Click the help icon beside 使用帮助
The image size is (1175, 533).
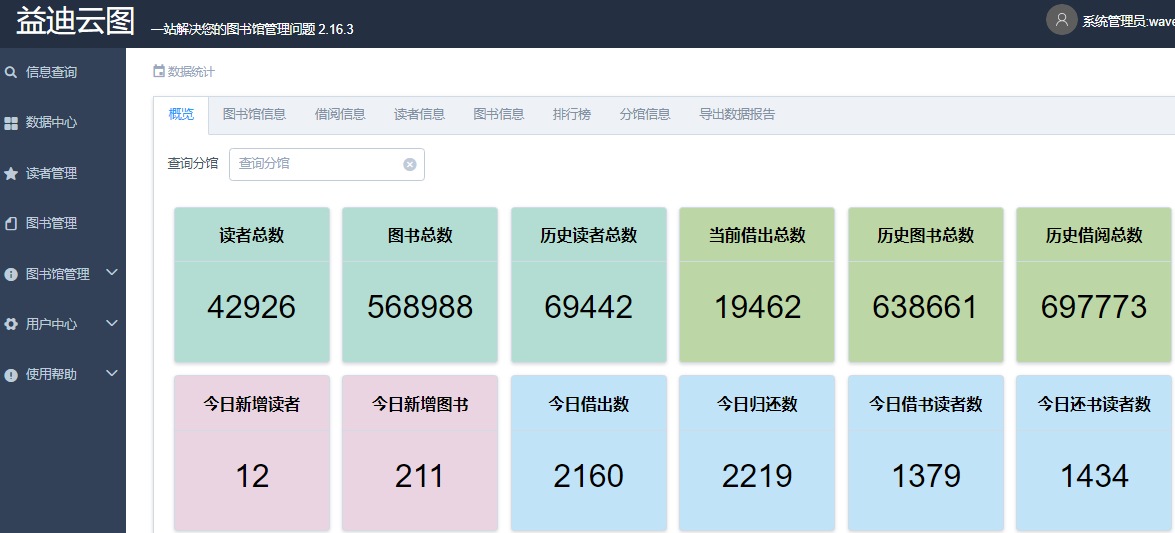tap(11, 375)
